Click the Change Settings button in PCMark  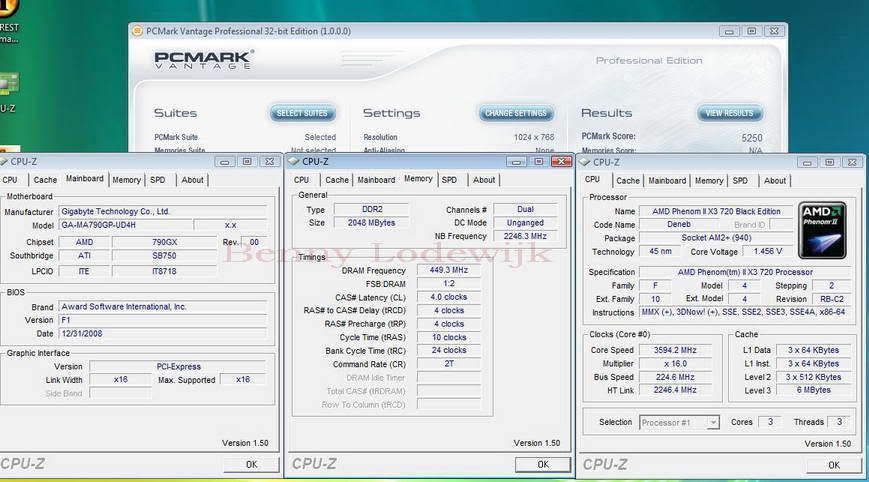click(516, 113)
